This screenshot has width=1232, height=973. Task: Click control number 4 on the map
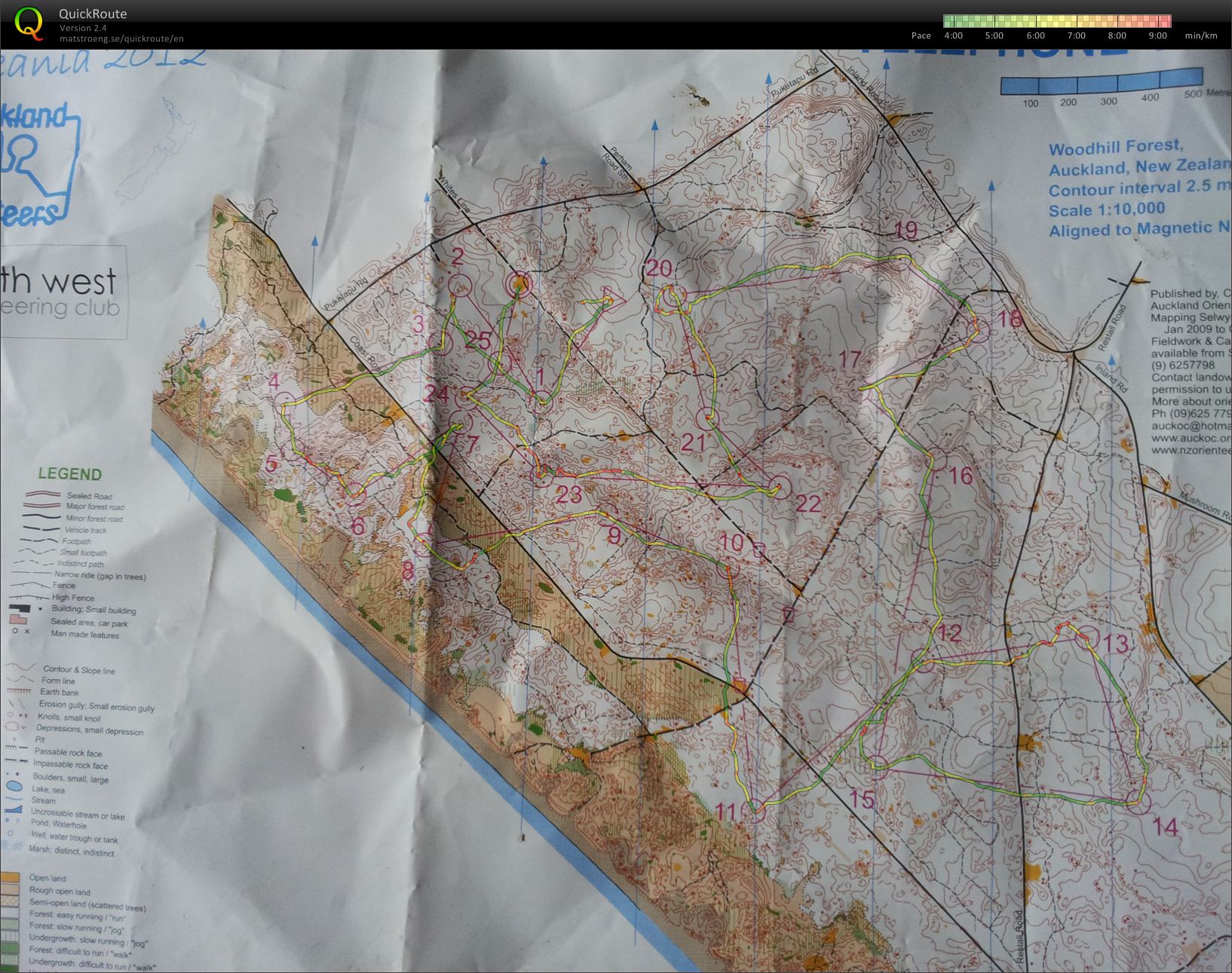coord(274,380)
